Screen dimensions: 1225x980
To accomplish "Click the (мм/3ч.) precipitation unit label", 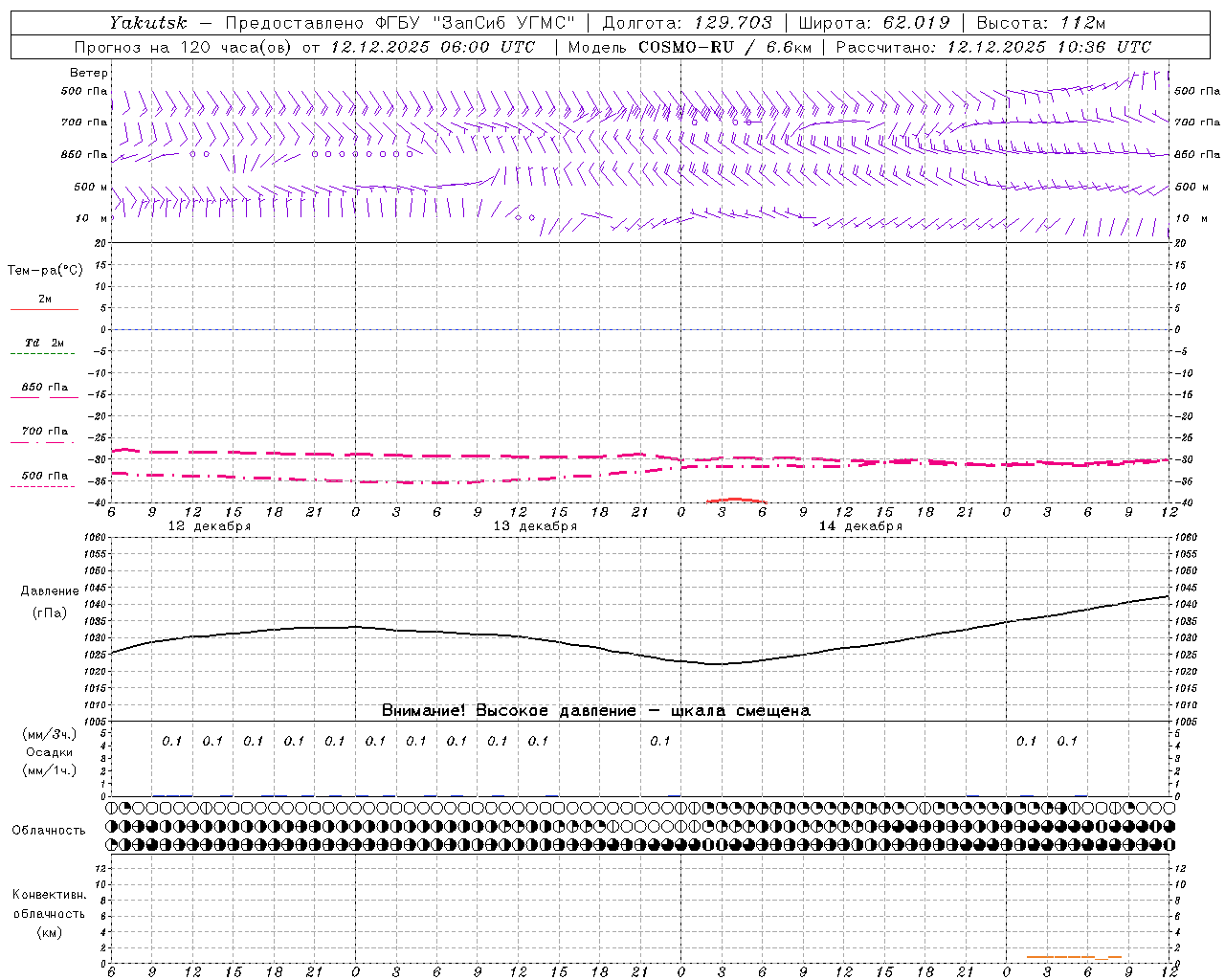I will [x=50, y=734].
